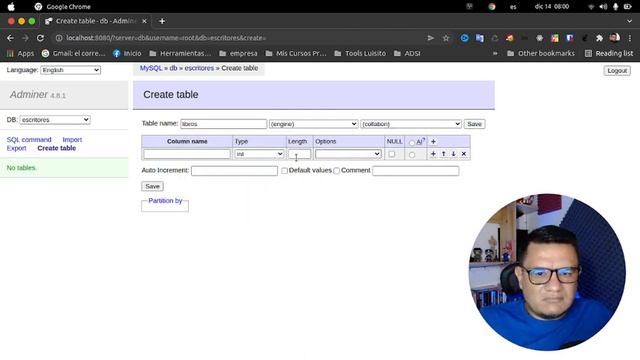Move column row down arrow

coord(453,154)
